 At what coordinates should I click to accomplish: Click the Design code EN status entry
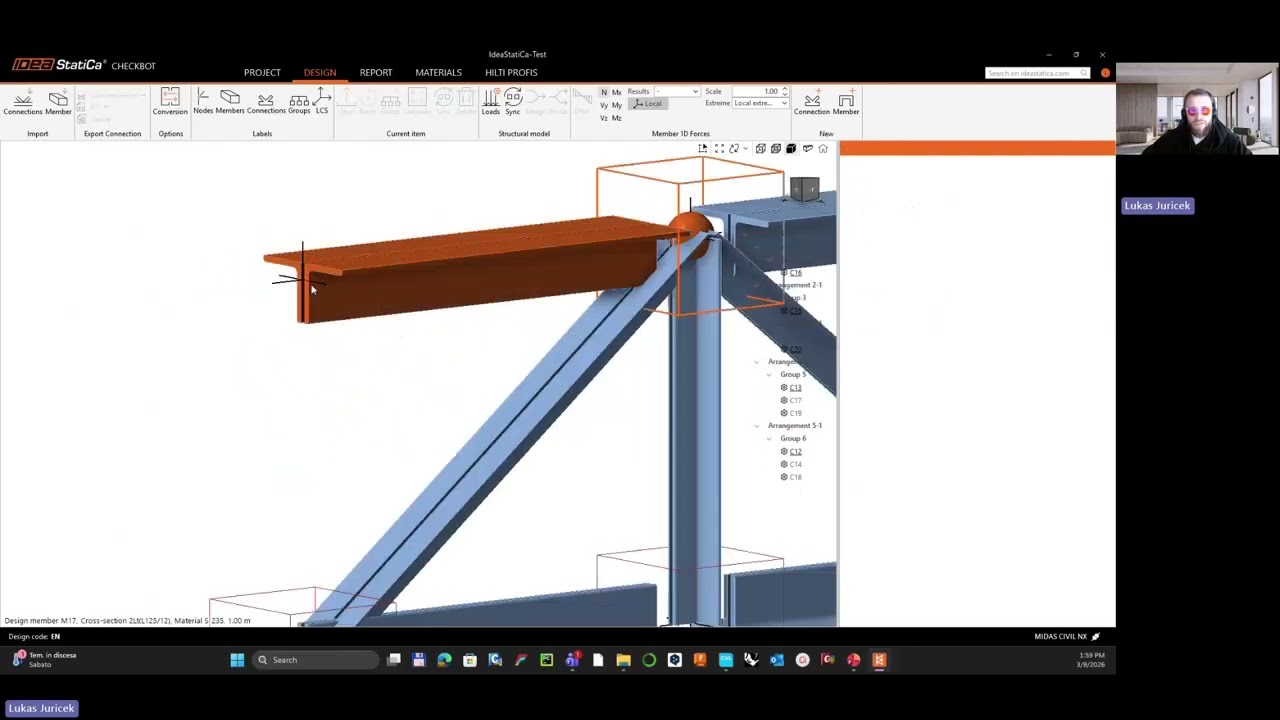(33, 637)
